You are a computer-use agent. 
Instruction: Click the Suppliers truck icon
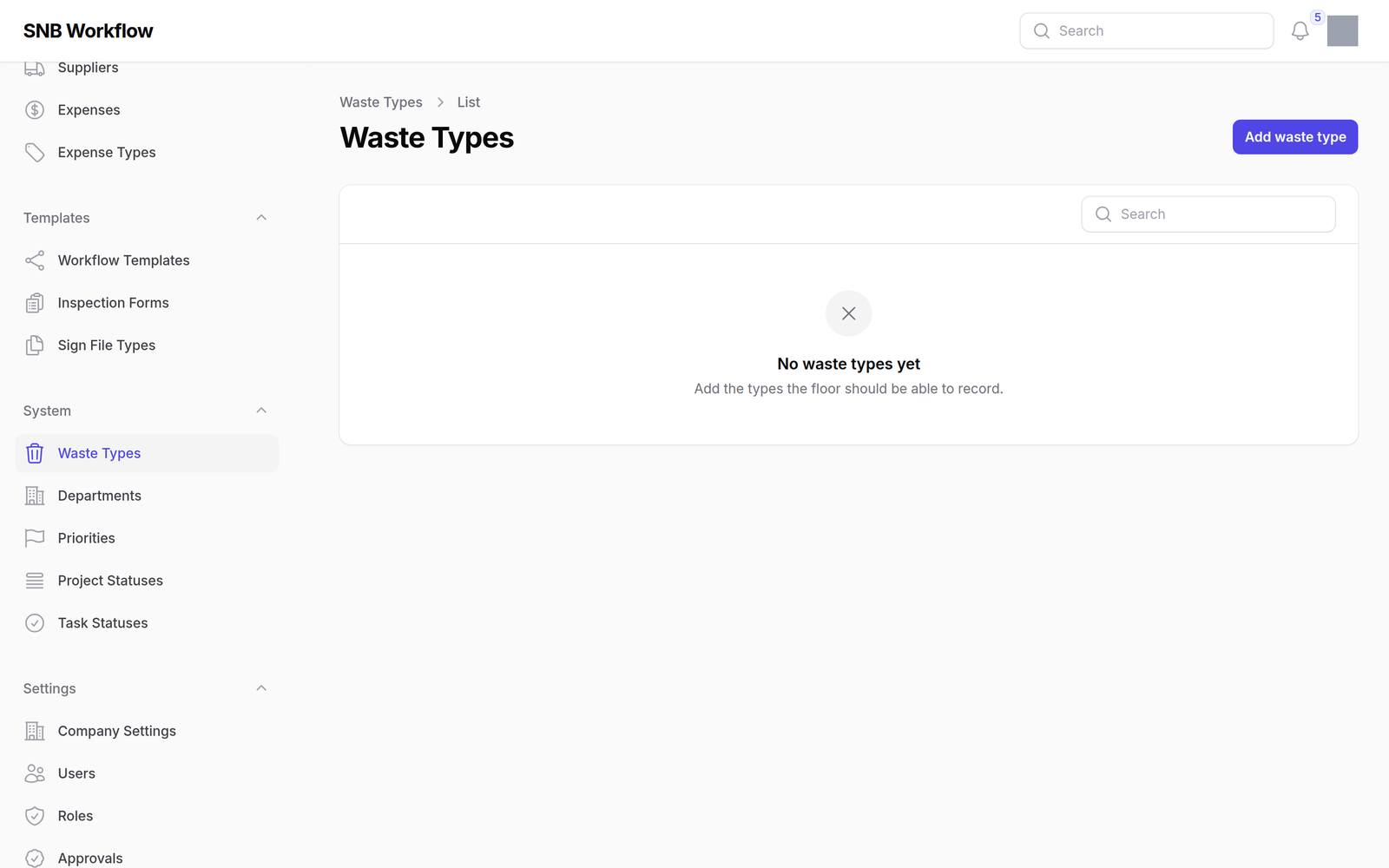coord(35,68)
